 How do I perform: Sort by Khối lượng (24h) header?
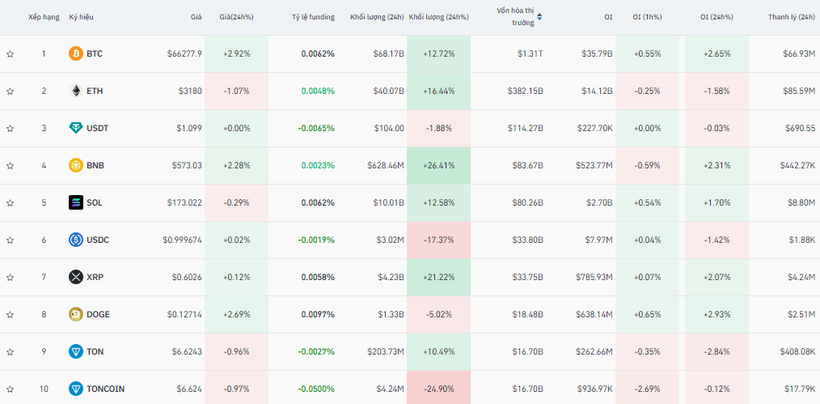(377, 17)
